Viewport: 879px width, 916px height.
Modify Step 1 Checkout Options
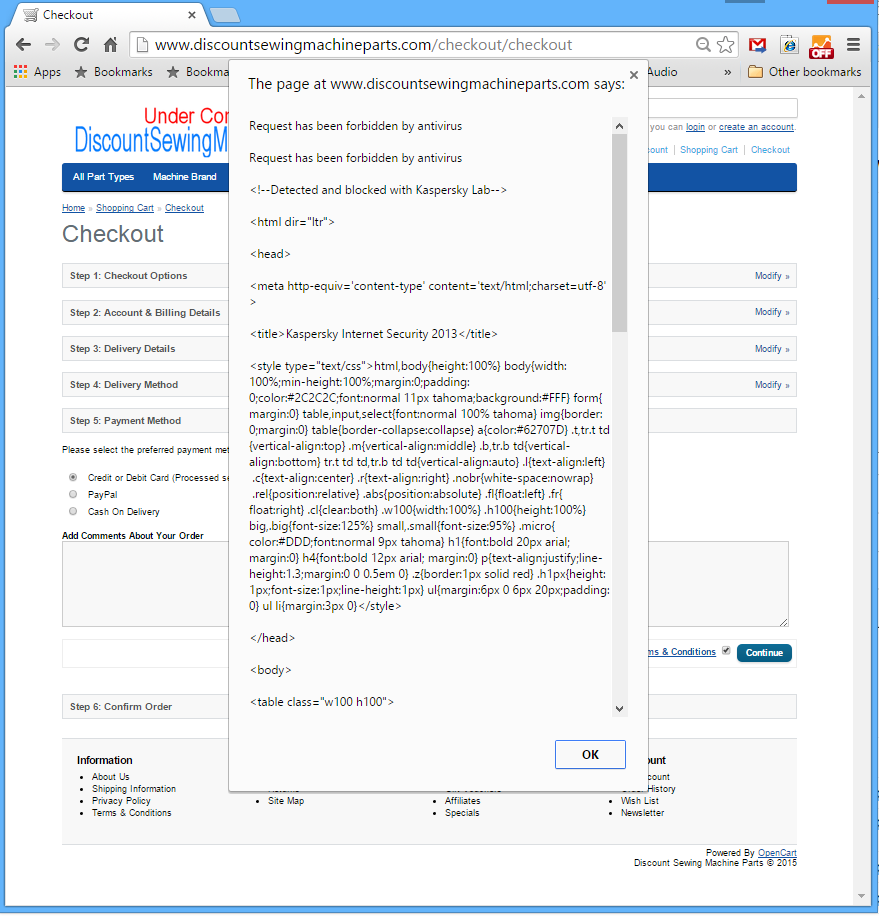click(772, 276)
